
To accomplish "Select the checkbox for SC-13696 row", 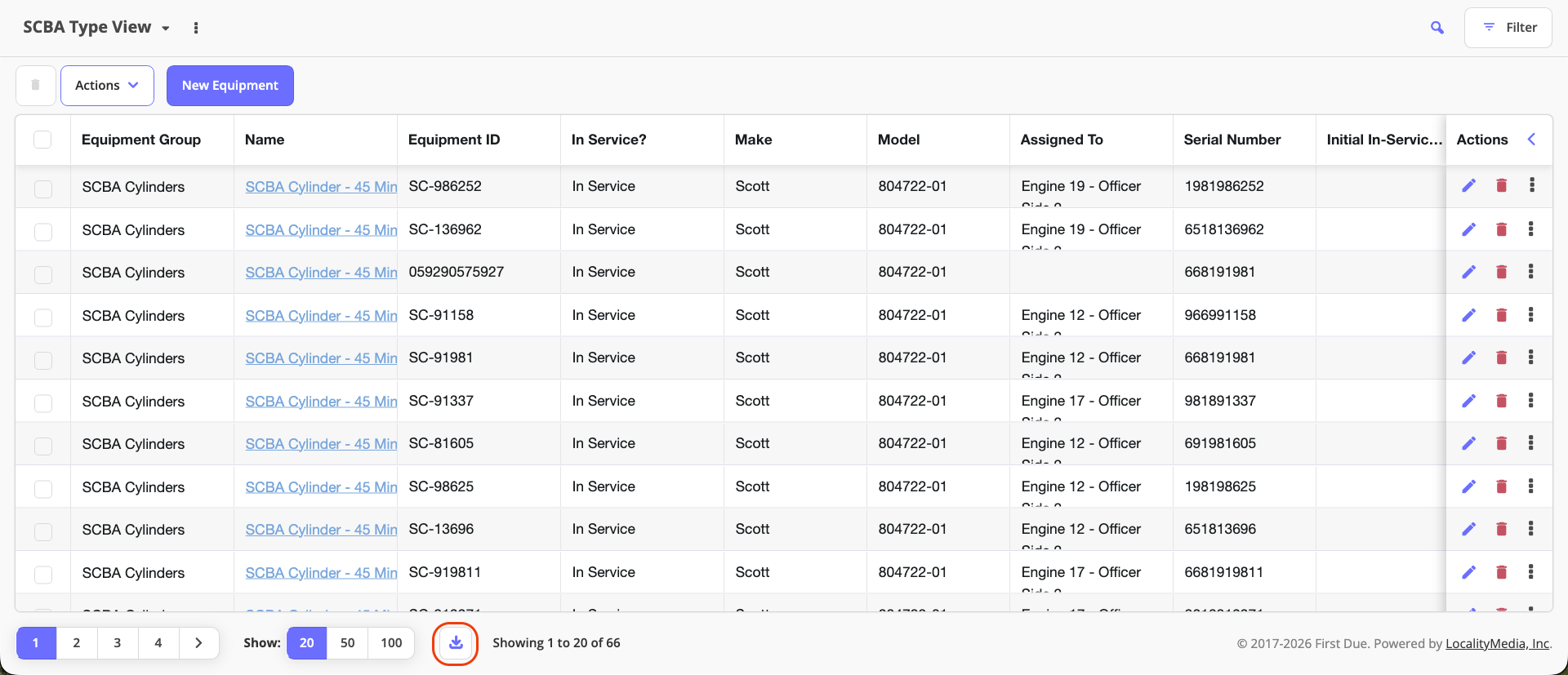I will coord(43,531).
